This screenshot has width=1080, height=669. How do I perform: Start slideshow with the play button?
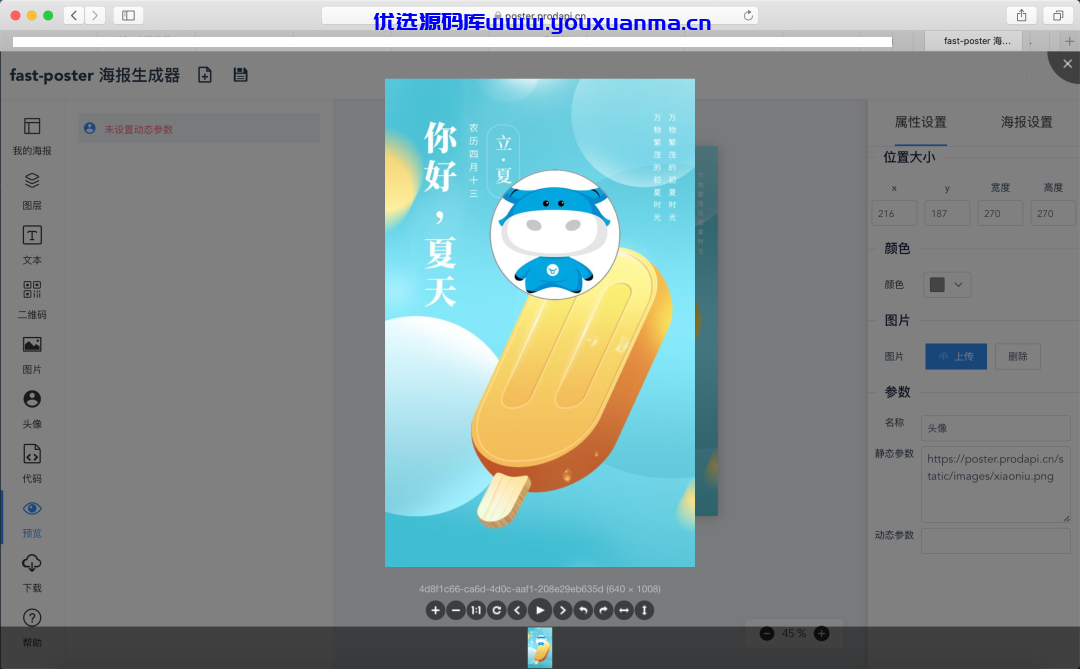click(540, 610)
